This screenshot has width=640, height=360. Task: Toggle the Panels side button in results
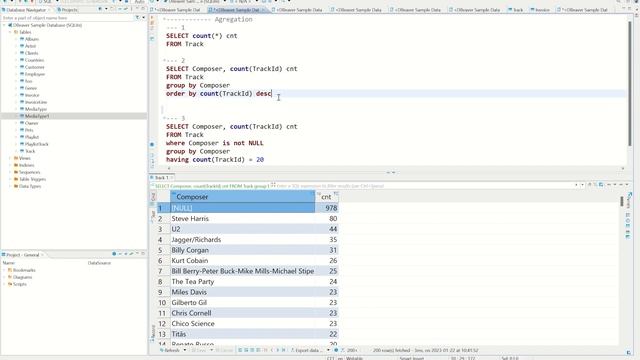629,201
